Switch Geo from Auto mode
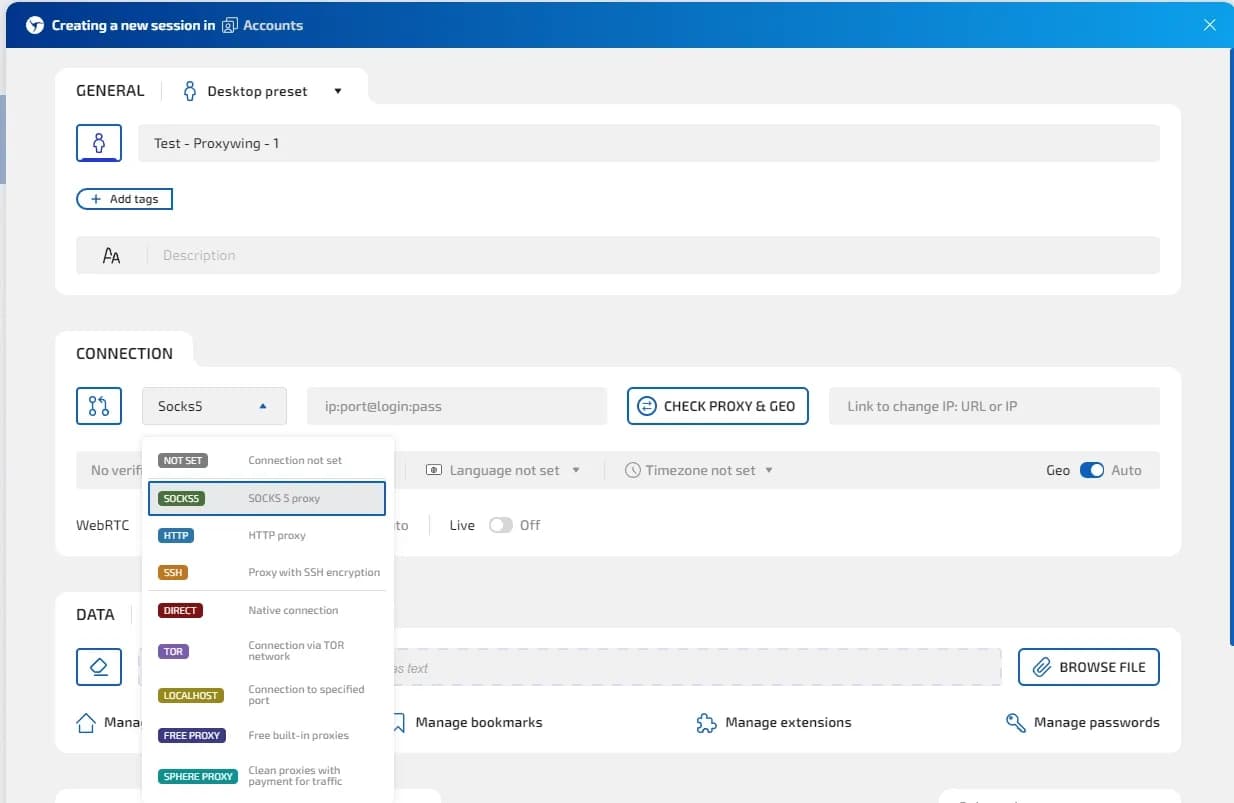Screen dimensions: 1234x803 [x=1093, y=469]
